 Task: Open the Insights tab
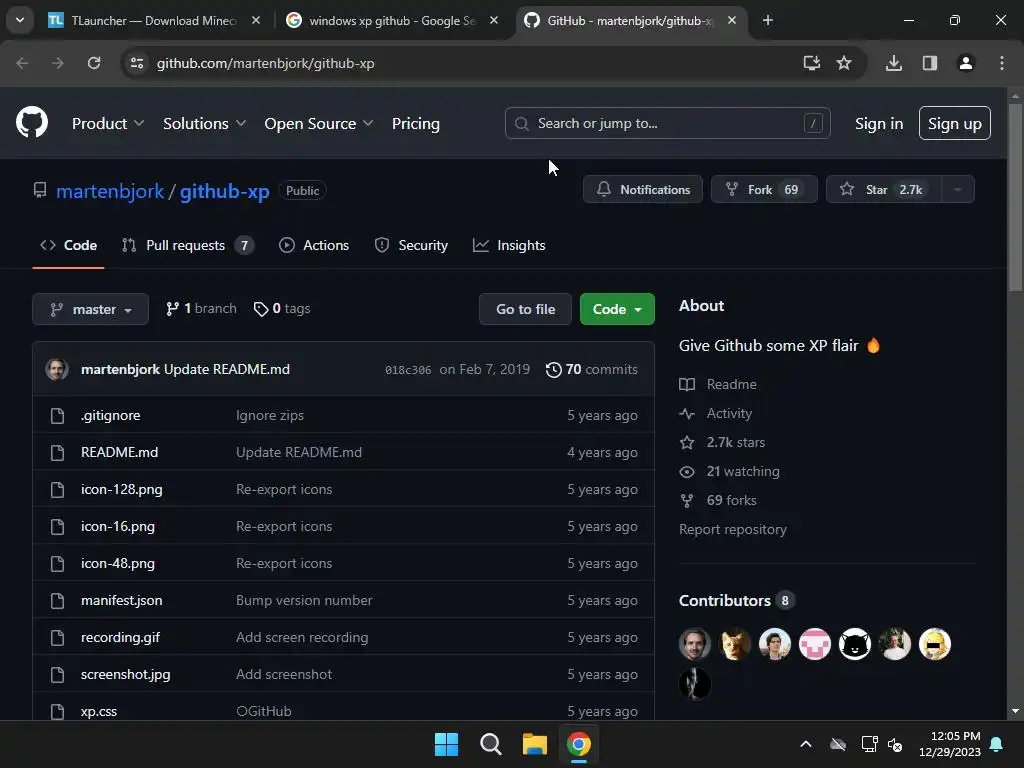tap(509, 246)
